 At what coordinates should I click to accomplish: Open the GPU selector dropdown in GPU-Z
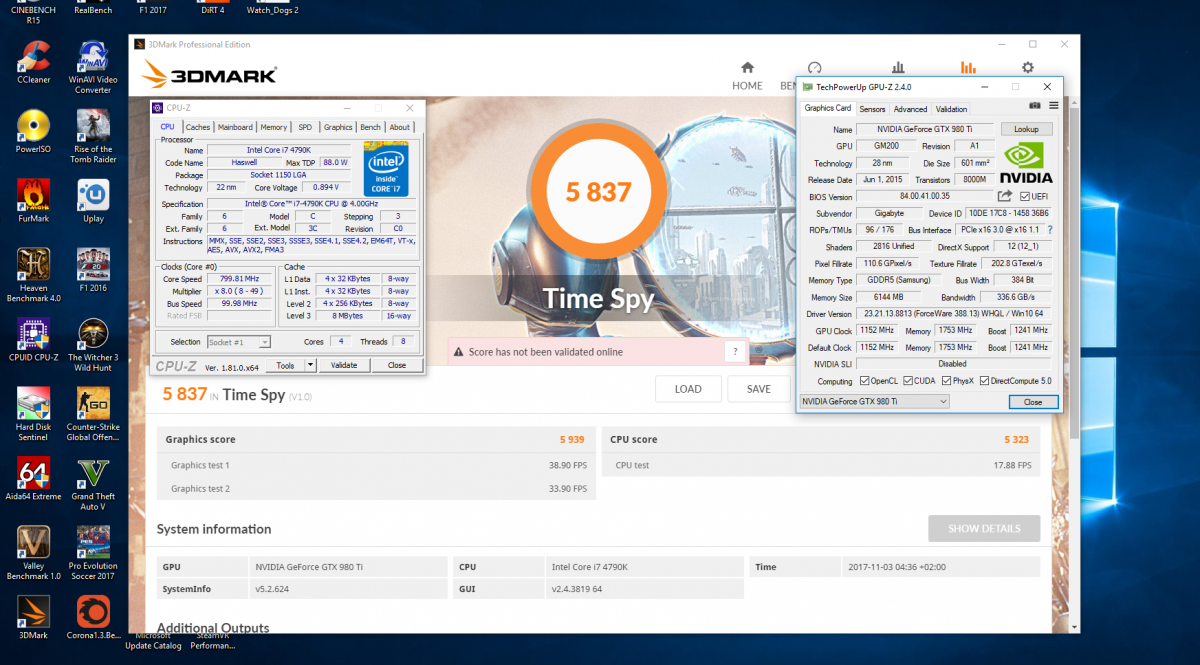coord(875,401)
